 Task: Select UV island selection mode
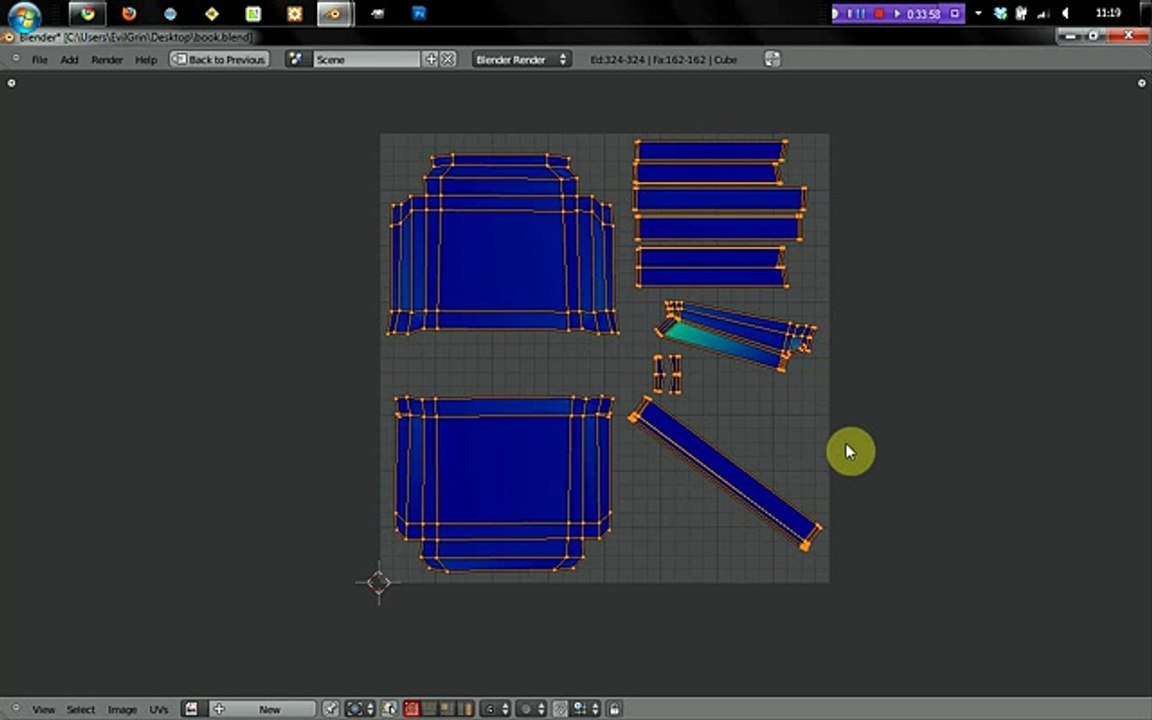pyautogui.click(x=465, y=709)
